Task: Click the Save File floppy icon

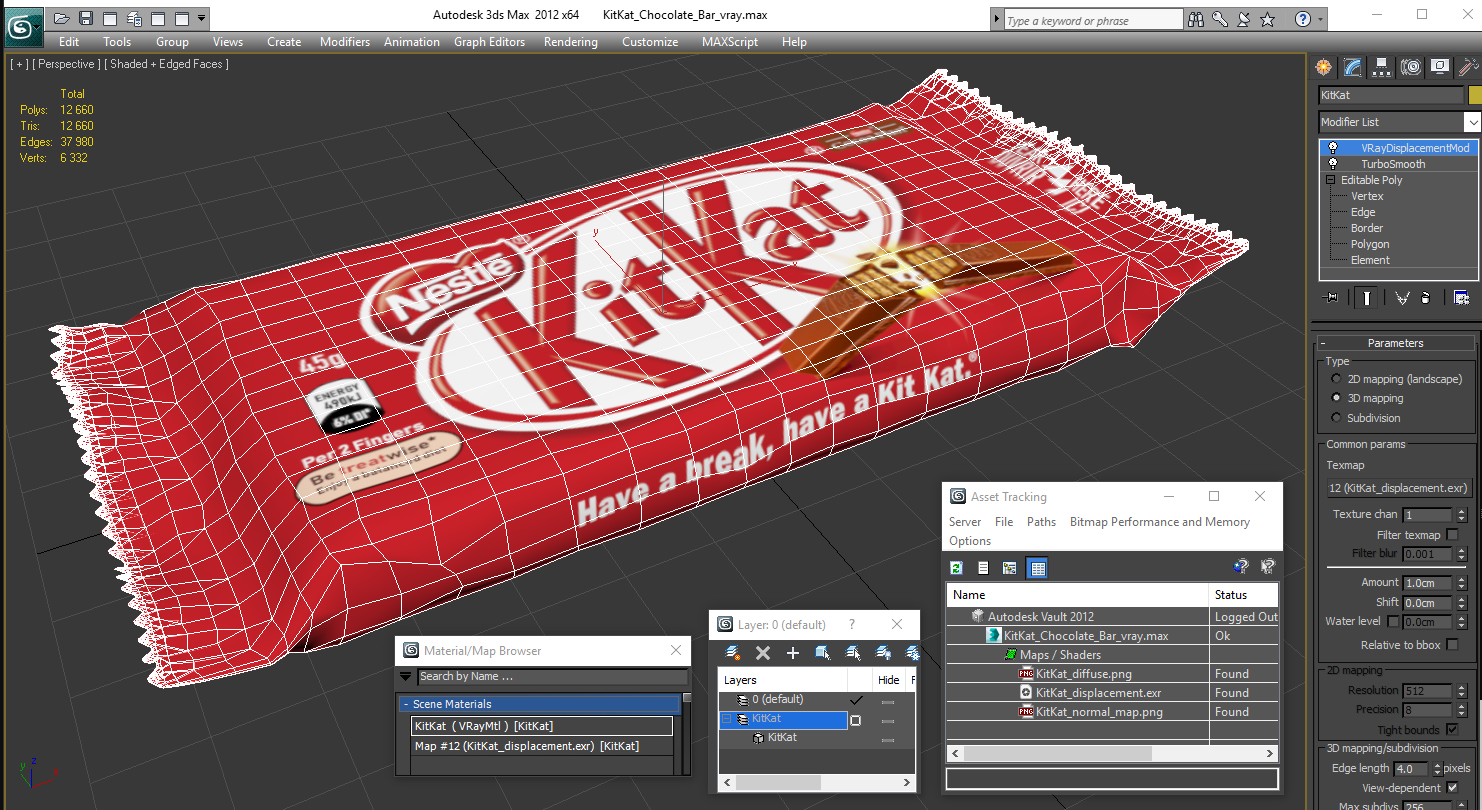Action: (86, 18)
